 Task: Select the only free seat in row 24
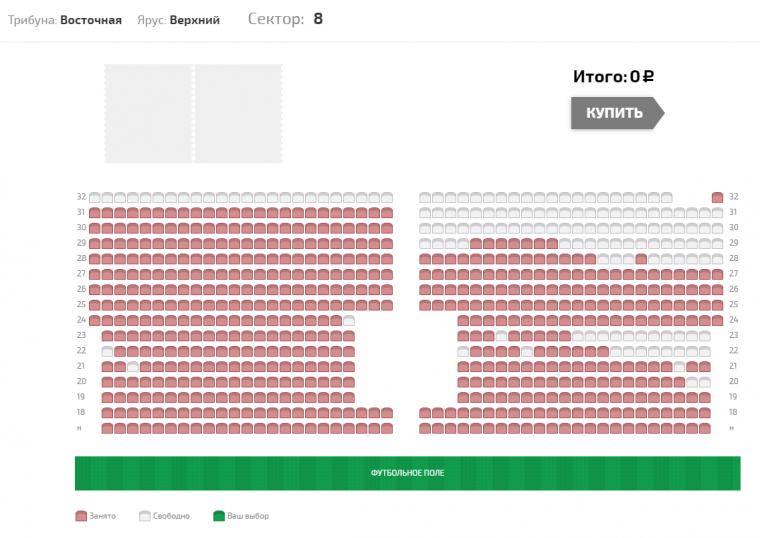349,320
